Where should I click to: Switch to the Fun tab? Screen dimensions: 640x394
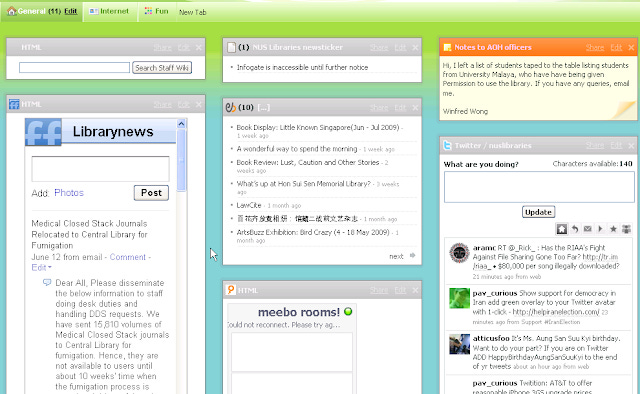tap(157, 11)
